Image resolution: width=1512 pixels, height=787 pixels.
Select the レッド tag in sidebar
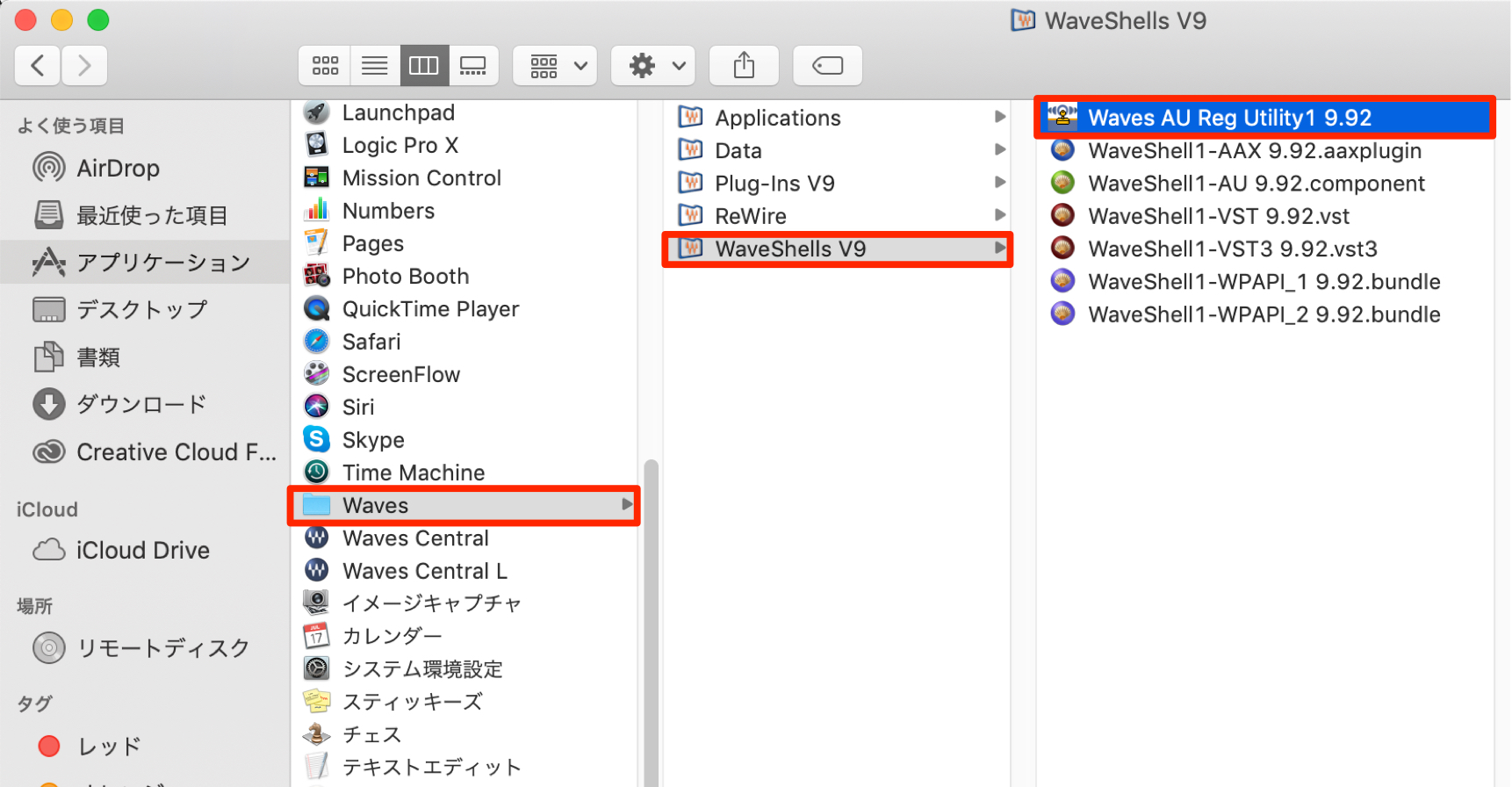click(x=145, y=747)
